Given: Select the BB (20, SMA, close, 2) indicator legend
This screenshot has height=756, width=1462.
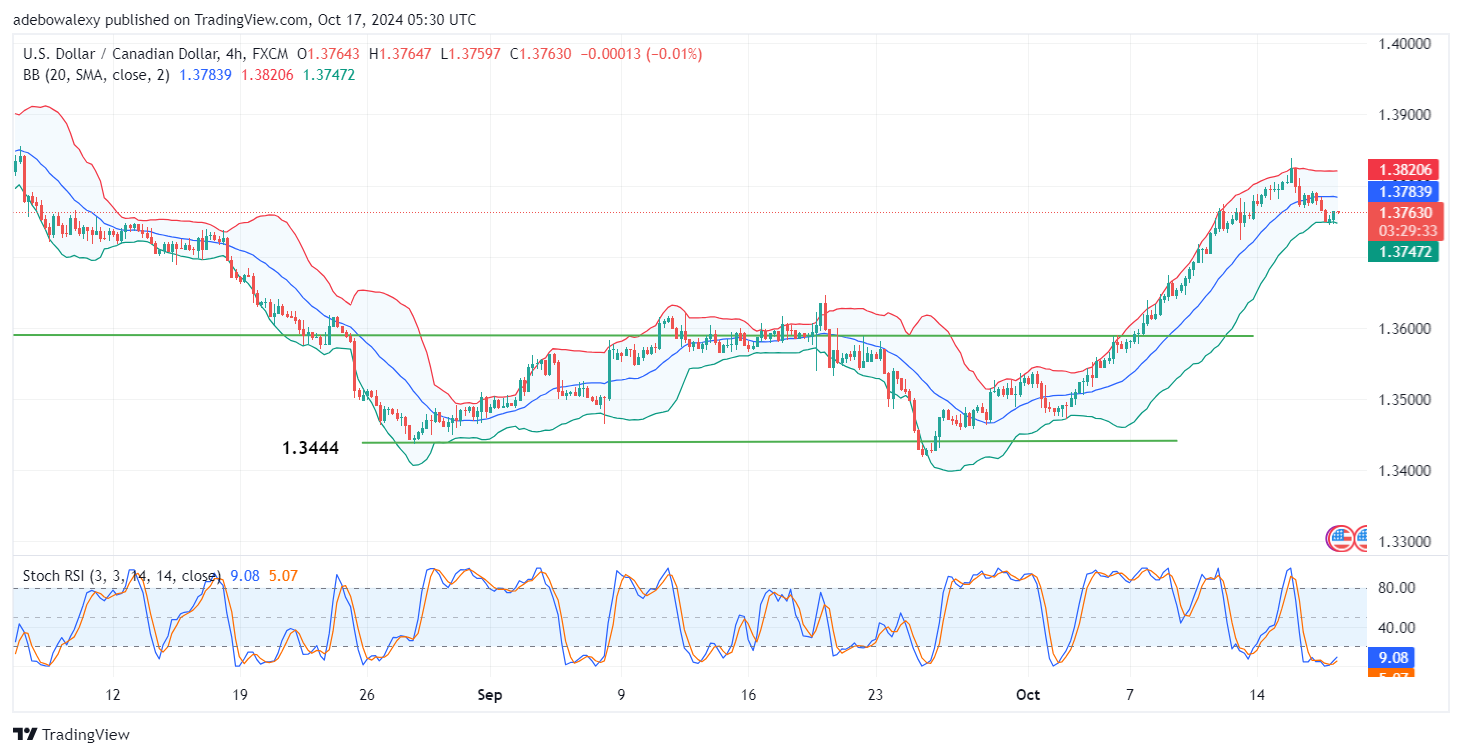Looking at the screenshot, I should (x=97, y=75).
